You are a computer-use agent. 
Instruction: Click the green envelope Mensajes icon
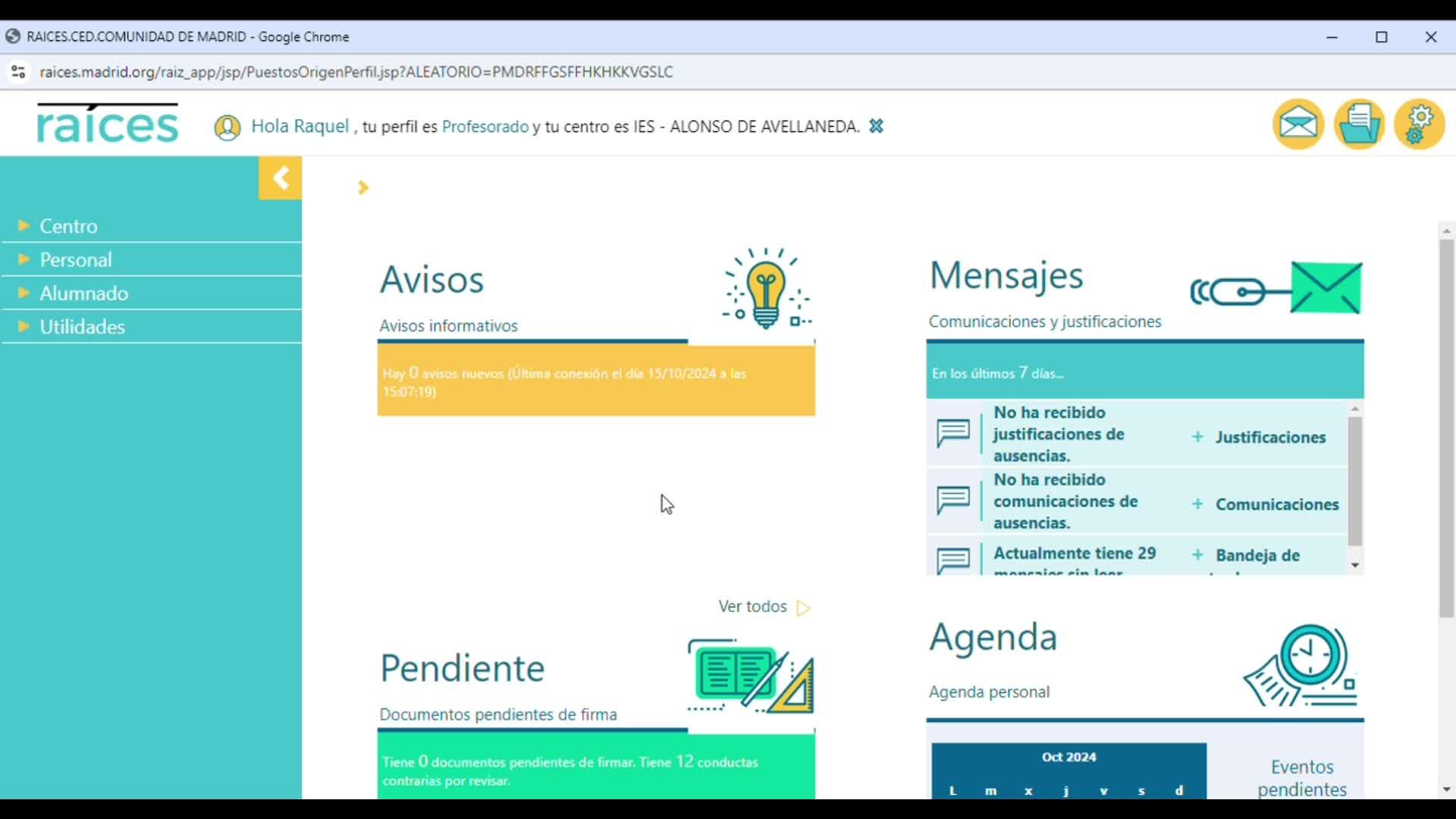coord(1325,288)
